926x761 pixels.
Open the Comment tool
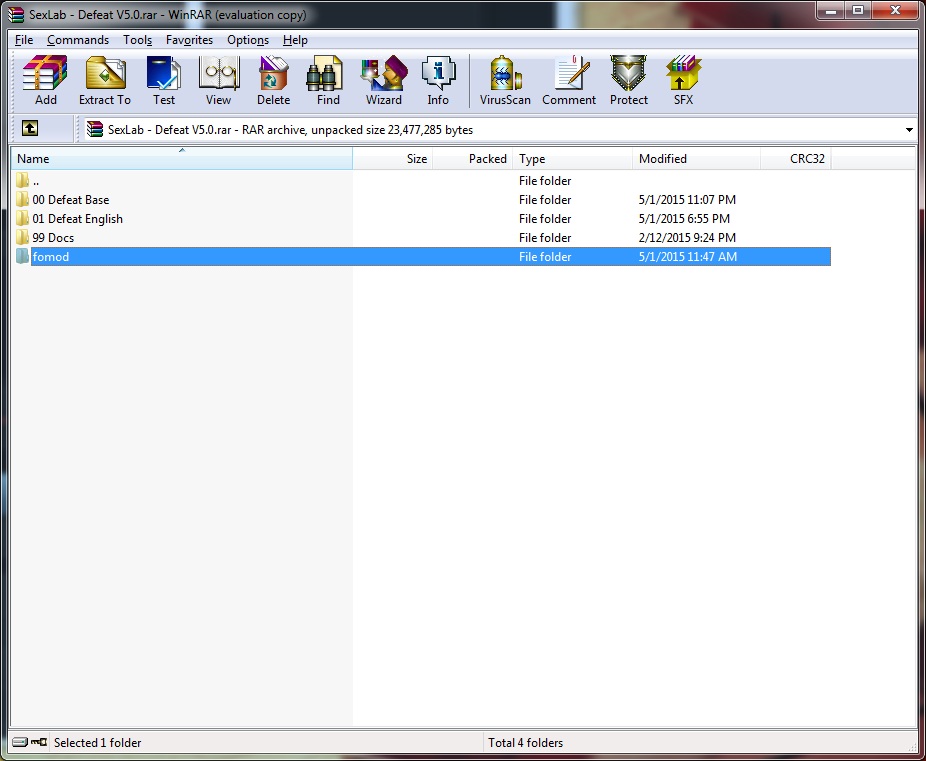tap(569, 80)
